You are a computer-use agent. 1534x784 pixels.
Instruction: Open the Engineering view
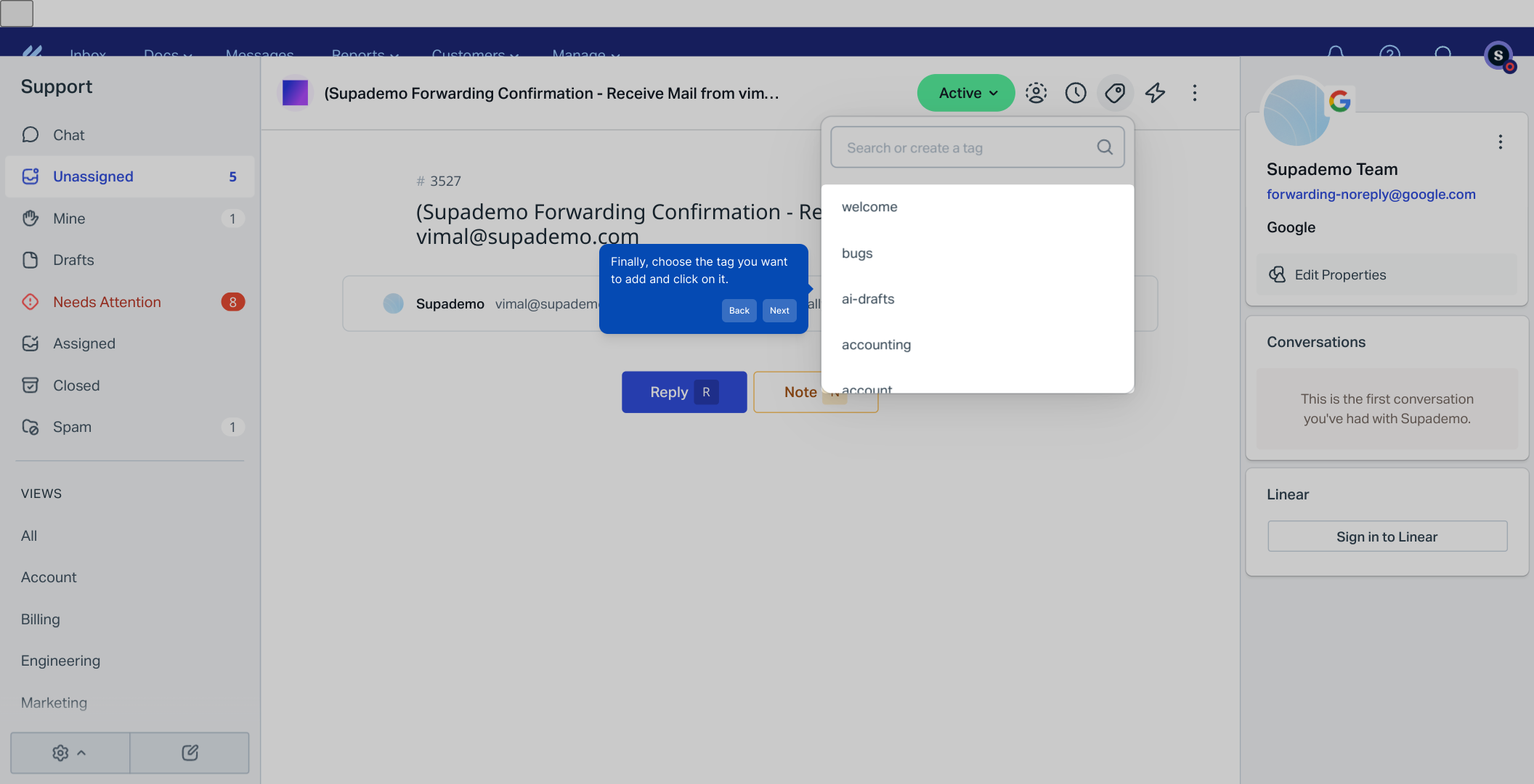coord(61,661)
